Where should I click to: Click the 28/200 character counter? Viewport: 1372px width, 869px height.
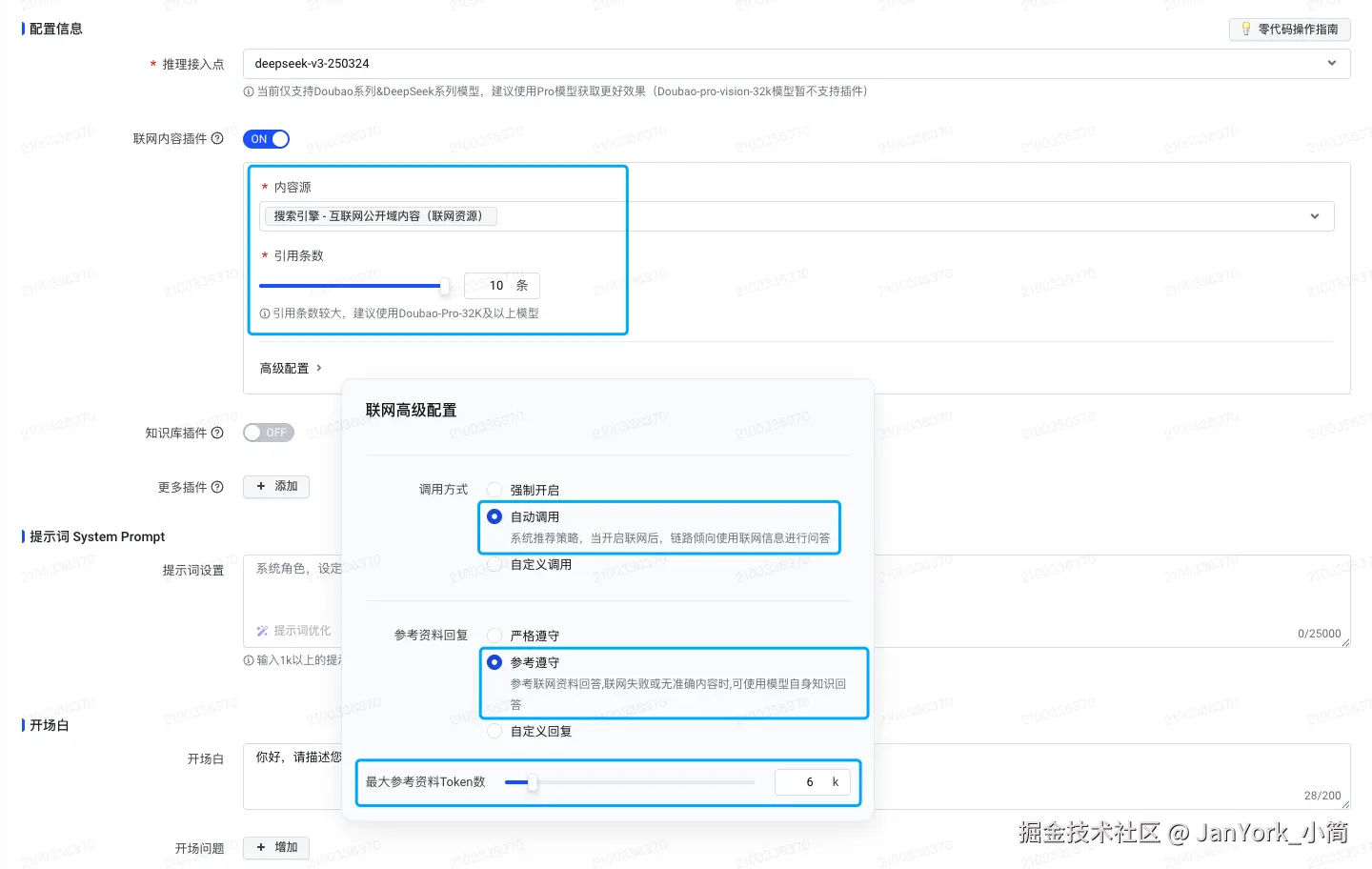pyautogui.click(x=1322, y=796)
